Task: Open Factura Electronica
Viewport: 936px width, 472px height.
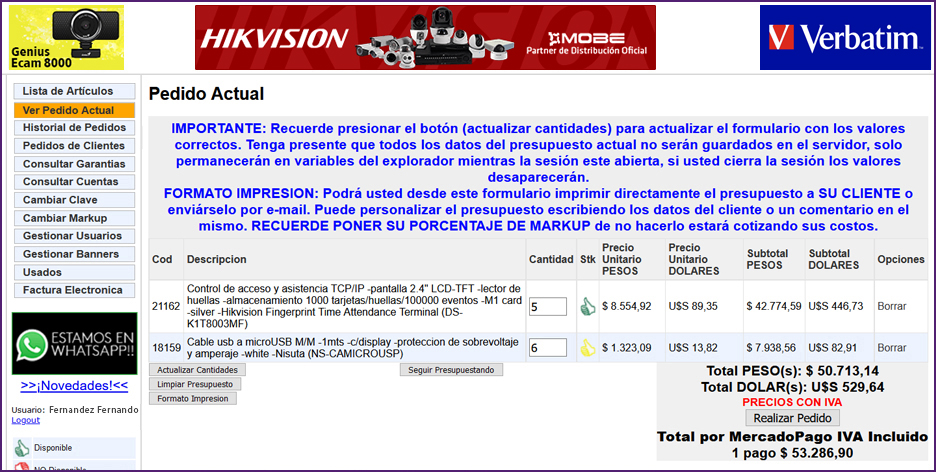Action: click(x=75, y=290)
